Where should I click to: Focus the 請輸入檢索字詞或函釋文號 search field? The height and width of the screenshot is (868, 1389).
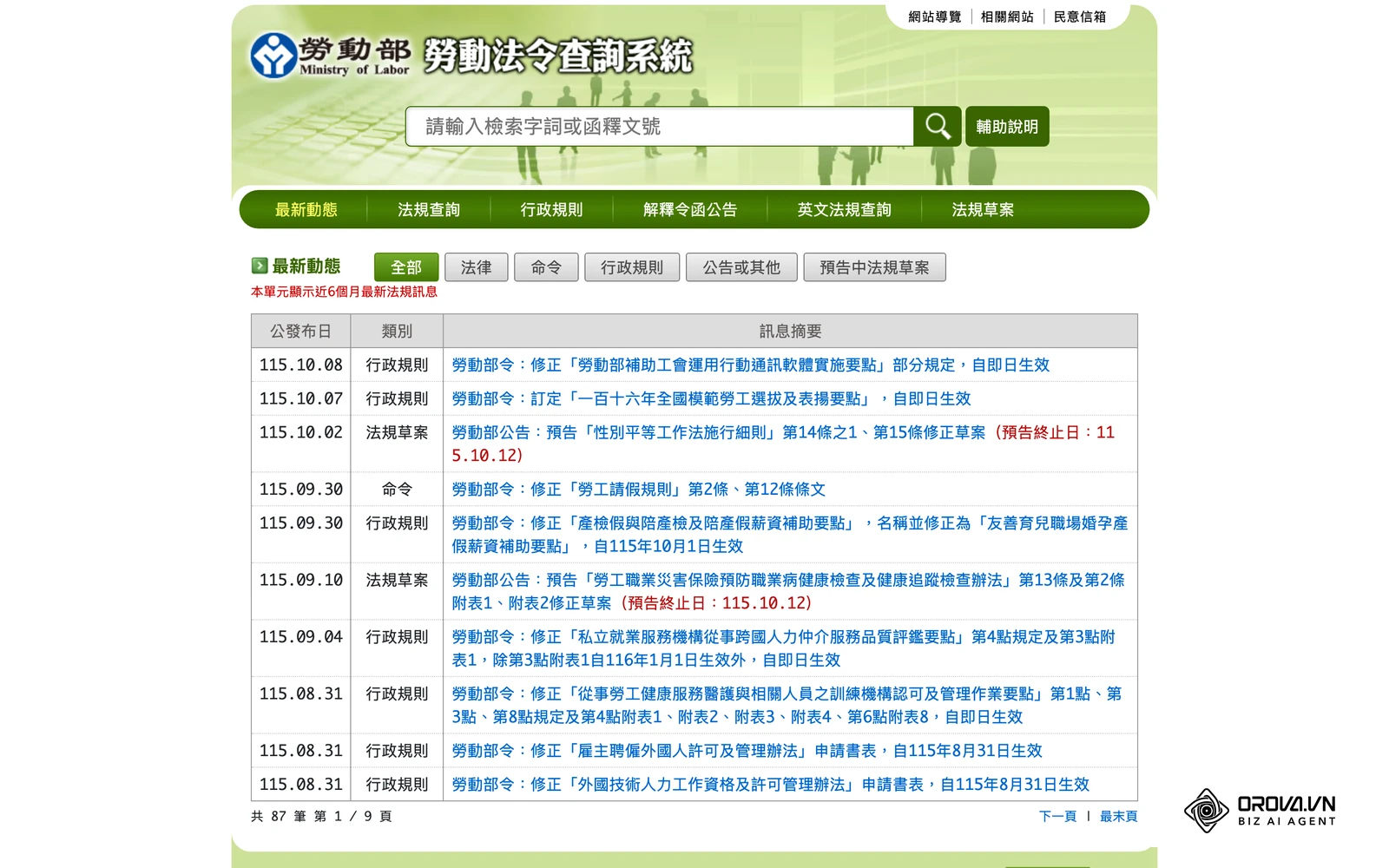click(660, 127)
